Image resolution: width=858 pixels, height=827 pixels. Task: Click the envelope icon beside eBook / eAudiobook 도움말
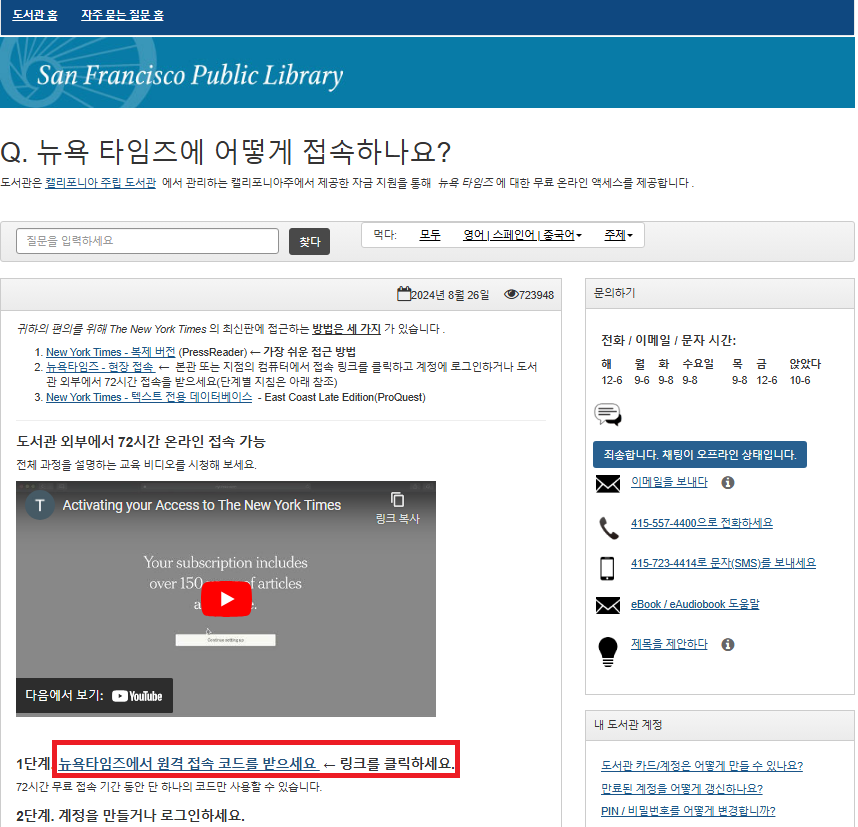[x=607, y=605]
